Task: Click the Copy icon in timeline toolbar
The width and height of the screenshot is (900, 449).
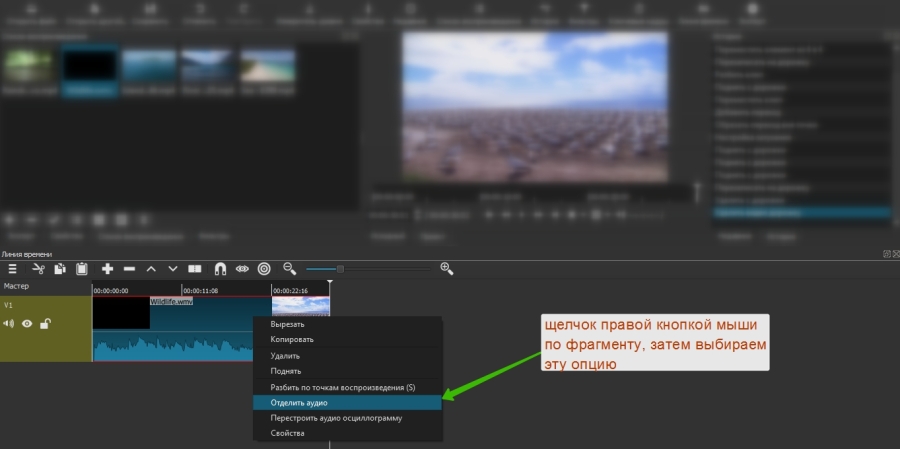Action: [60, 269]
